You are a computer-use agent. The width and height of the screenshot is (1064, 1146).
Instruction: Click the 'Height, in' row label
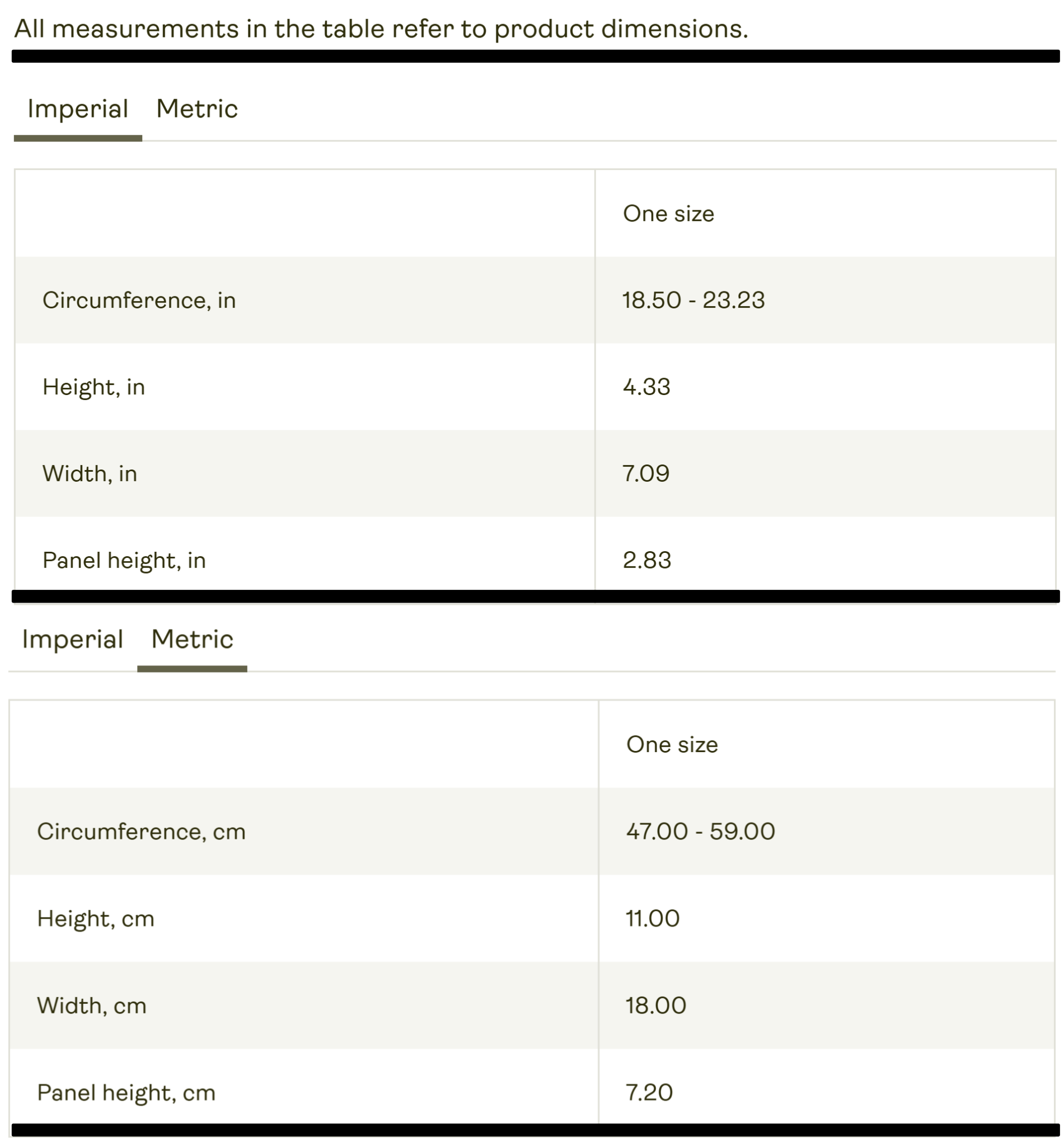(94, 387)
